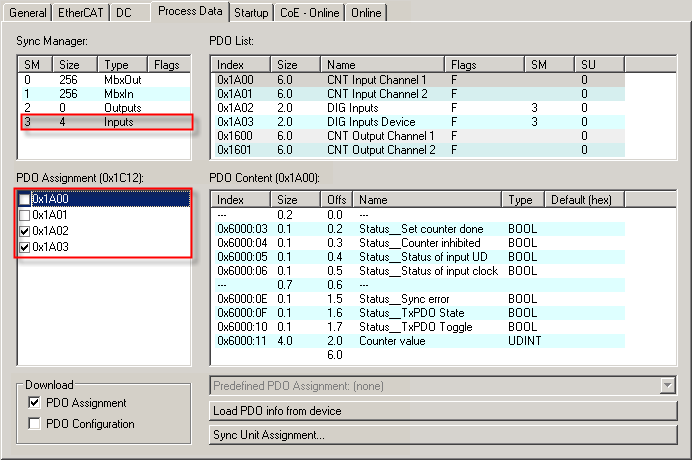Select PDO row CNT Input Channel 2
Viewport: 692px width, 460px height.
(418, 94)
